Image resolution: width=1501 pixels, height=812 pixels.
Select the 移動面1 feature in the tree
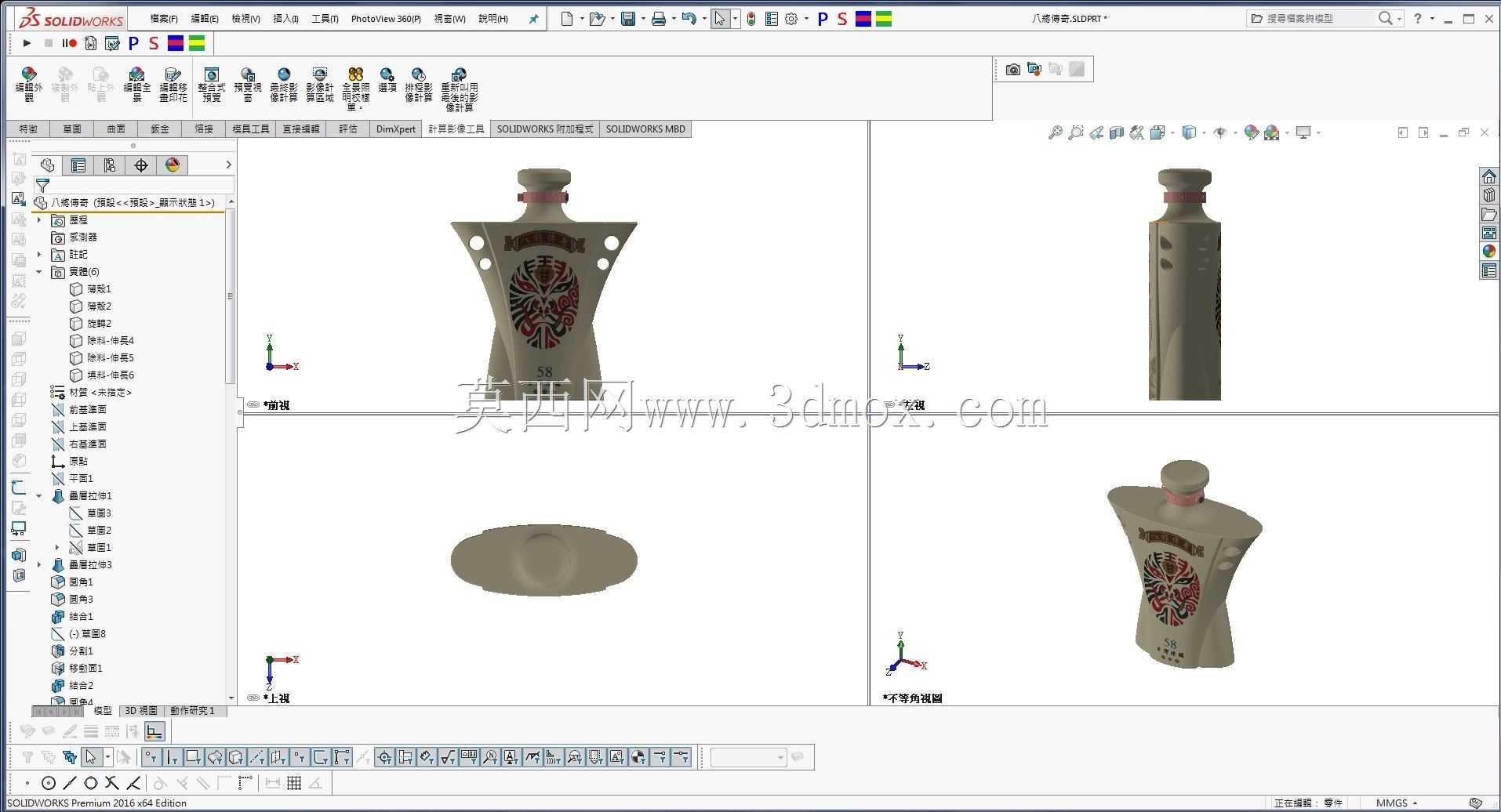pyautogui.click(x=78, y=669)
